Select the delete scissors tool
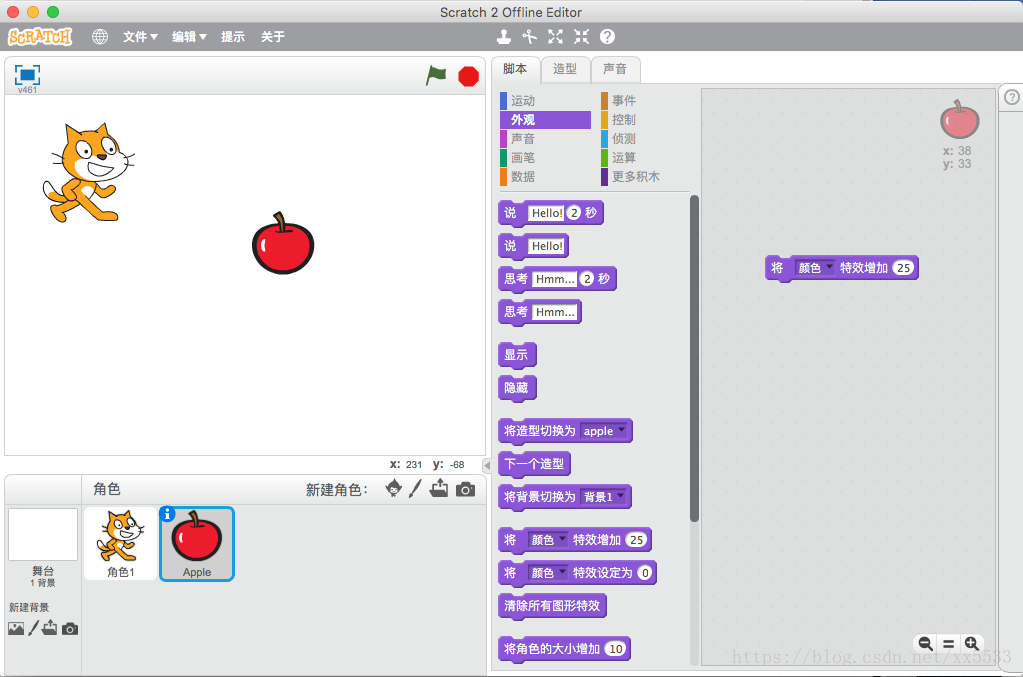This screenshot has height=677, width=1023. [529, 37]
